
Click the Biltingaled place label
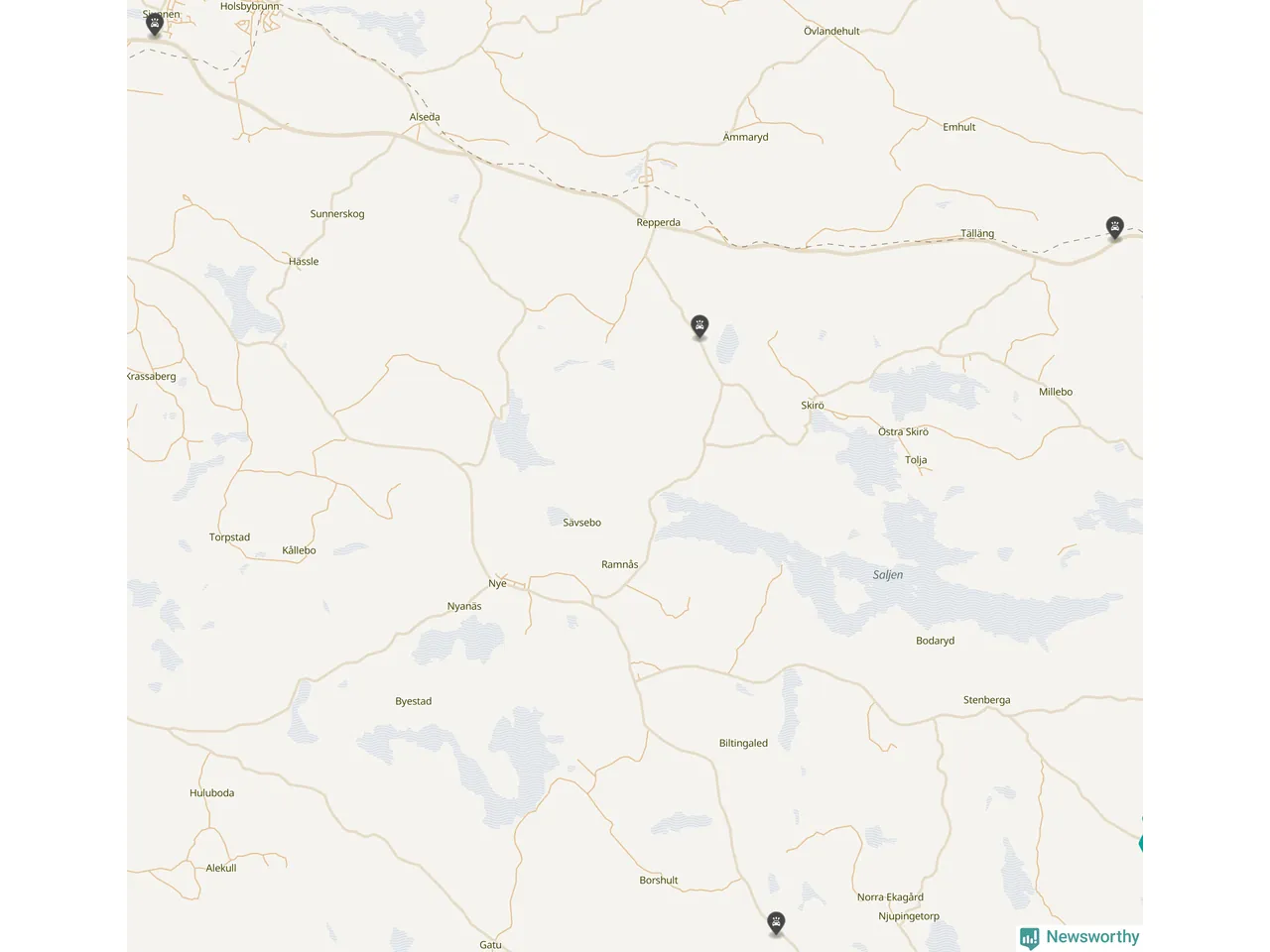[743, 743]
